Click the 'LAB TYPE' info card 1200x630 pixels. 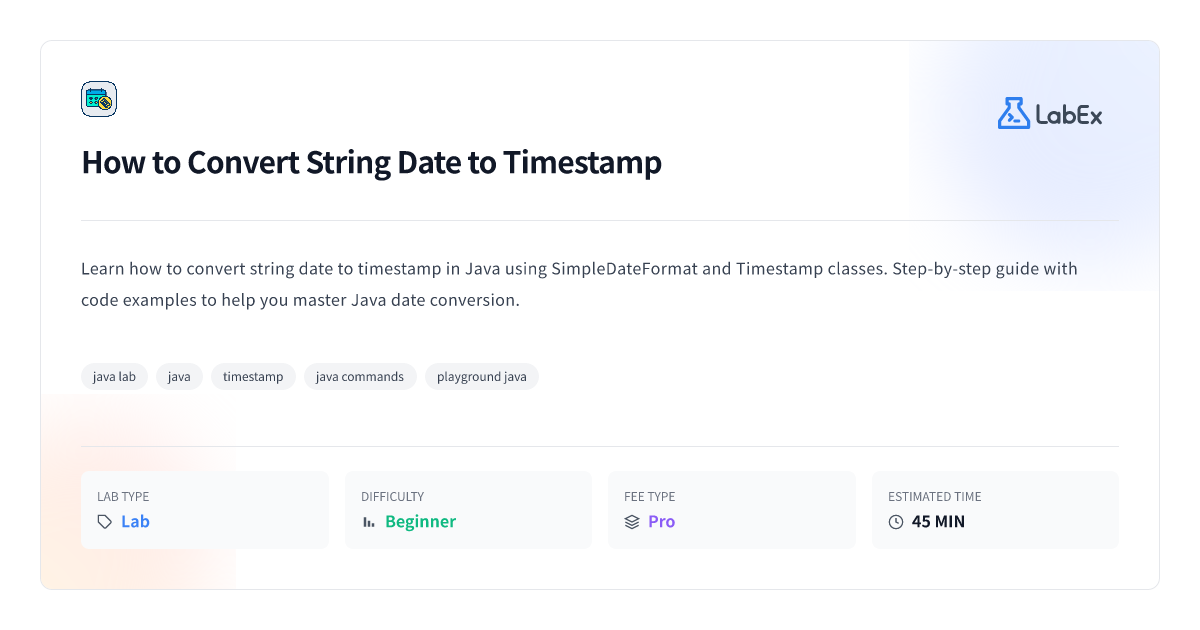tap(205, 510)
